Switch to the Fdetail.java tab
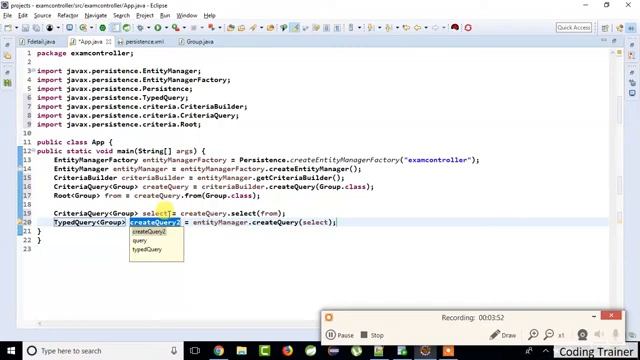The width and height of the screenshot is (640, 360). (x=37, y=42)
